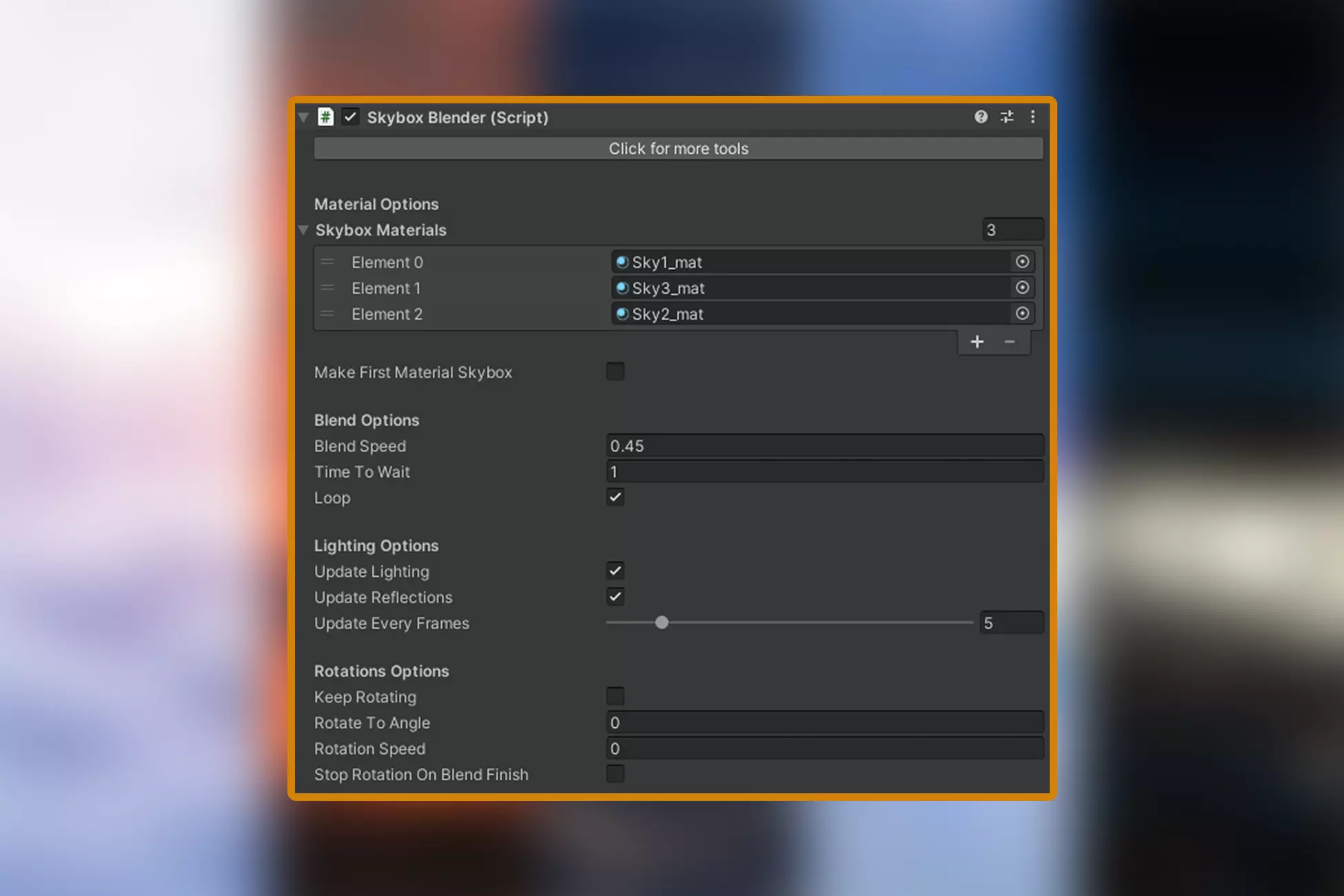
Task: Click the Click for more tools button
Action: pyautogui.click(x=678, y=149)
